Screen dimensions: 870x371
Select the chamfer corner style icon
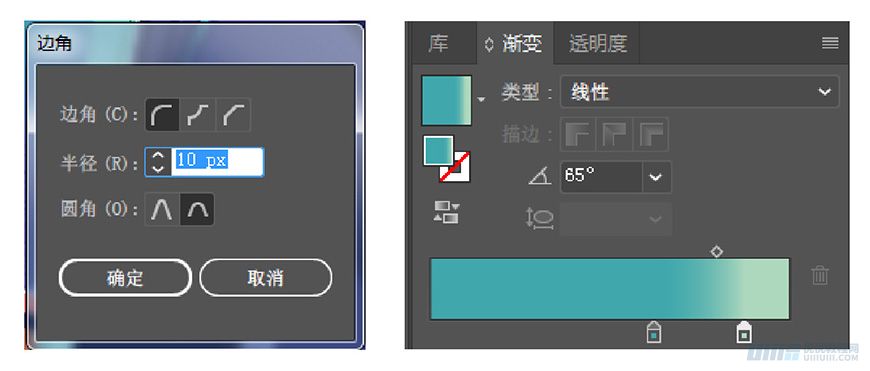point(232,115)
